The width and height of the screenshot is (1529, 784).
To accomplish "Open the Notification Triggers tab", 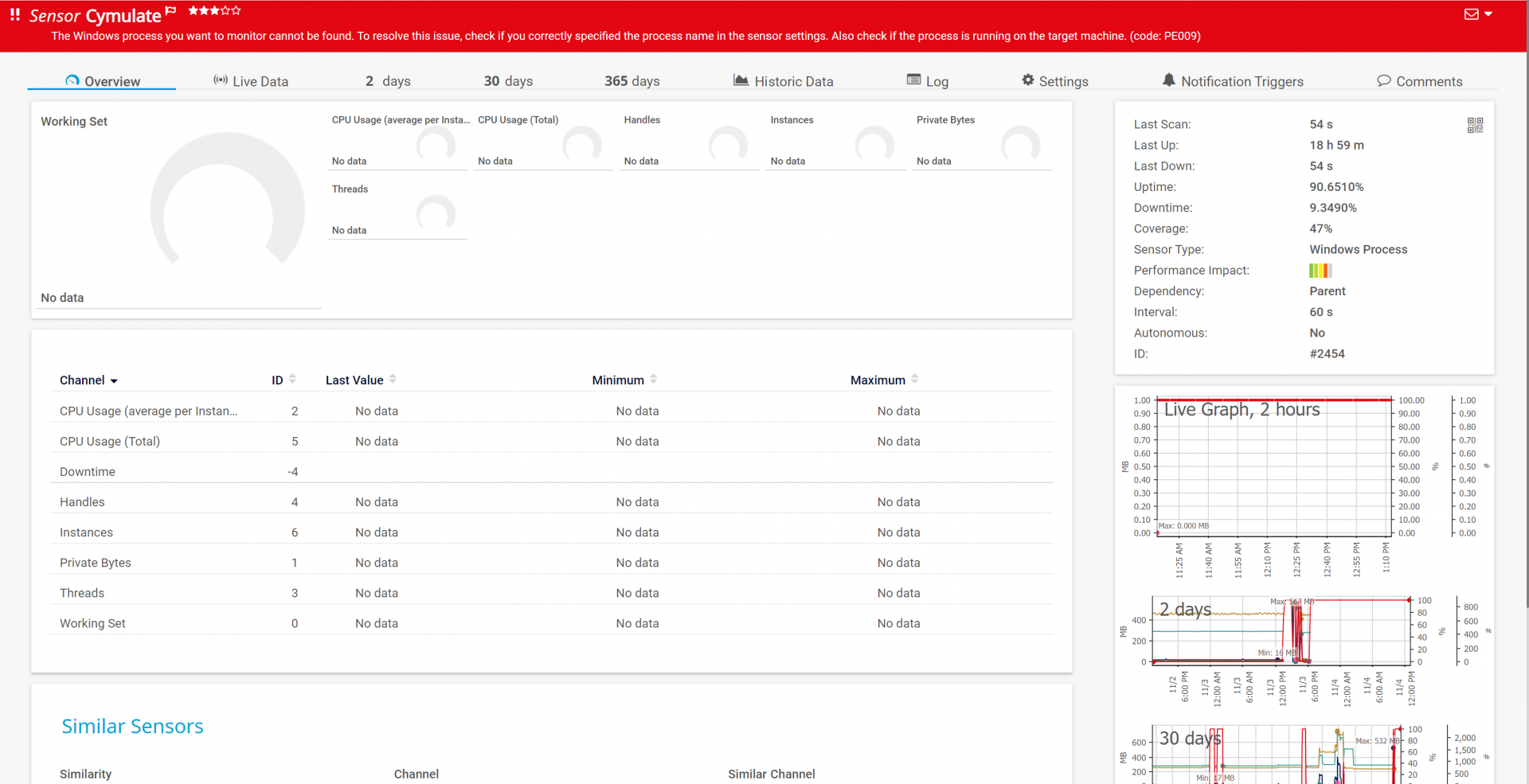I will [x=1233, y=81].
